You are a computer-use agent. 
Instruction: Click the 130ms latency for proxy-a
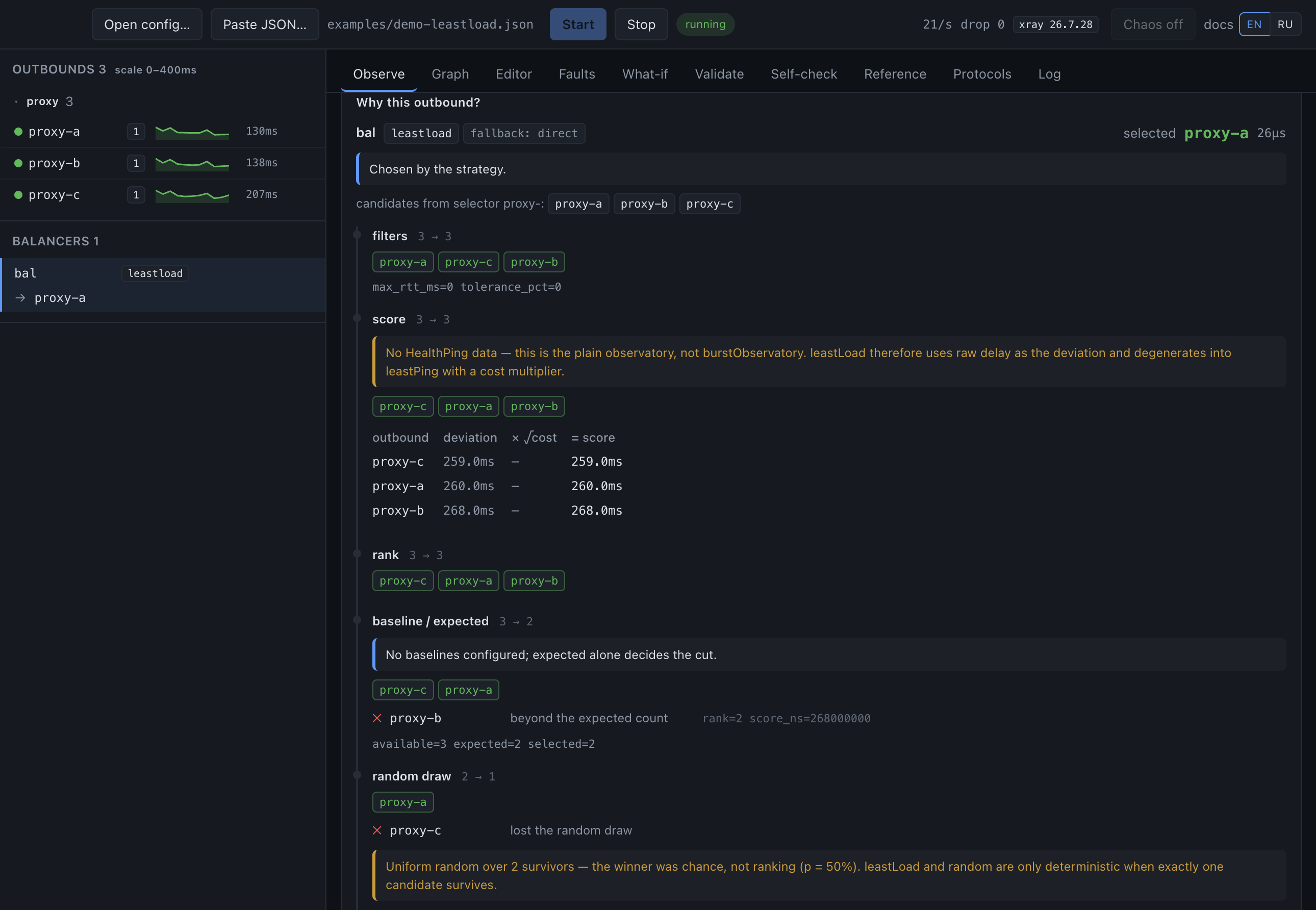(262, 131)
